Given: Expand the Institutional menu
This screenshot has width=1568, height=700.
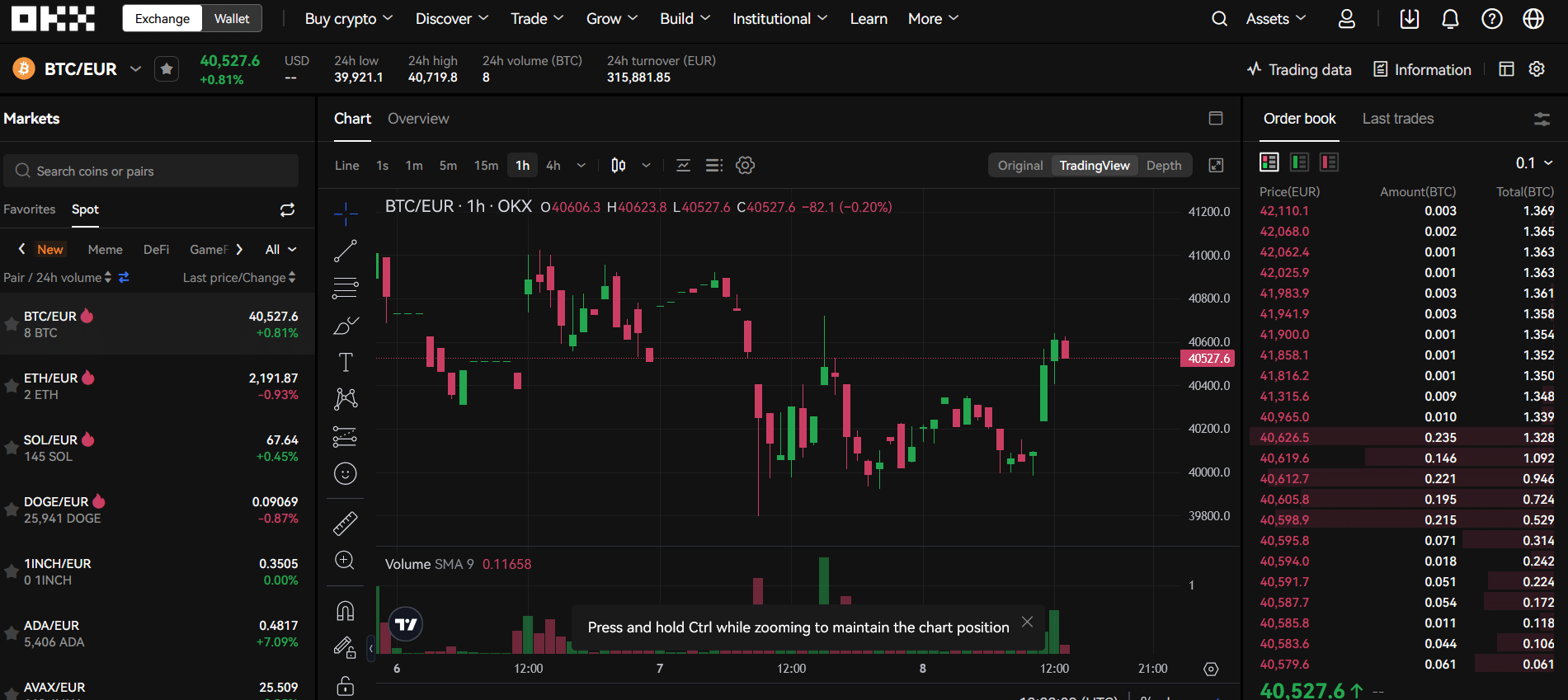Looking at the screenshot, I should click(x=779, y=18).
